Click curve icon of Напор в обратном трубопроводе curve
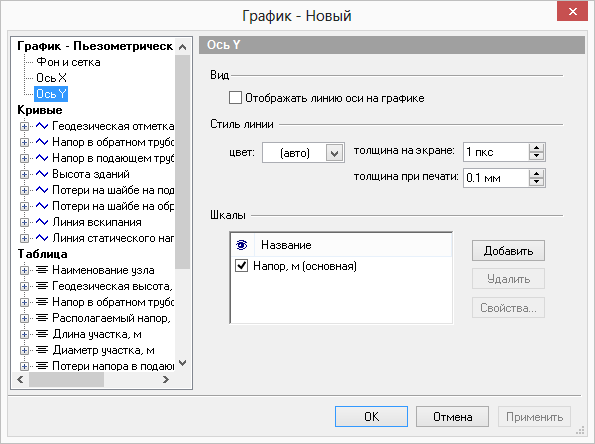The image size is (595, 444). [42, 142]
